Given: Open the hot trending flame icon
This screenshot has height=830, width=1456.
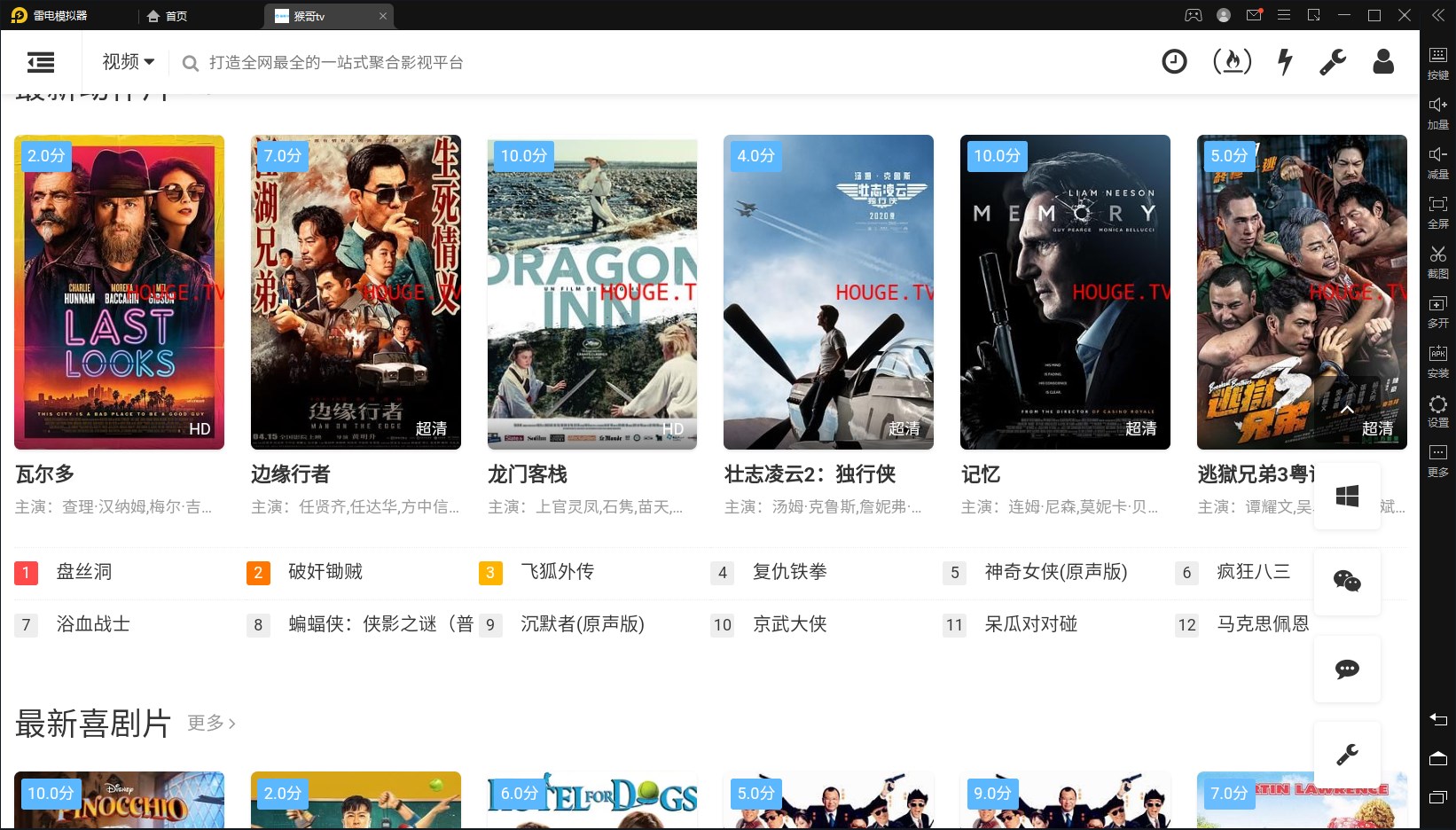Looking at the screenshot, I should tap(1232, 61).
